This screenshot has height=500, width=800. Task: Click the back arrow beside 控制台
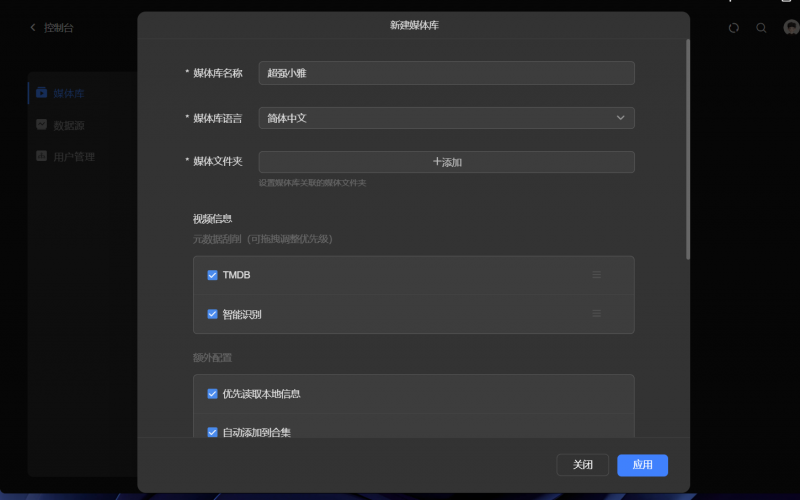pos(33,28)
